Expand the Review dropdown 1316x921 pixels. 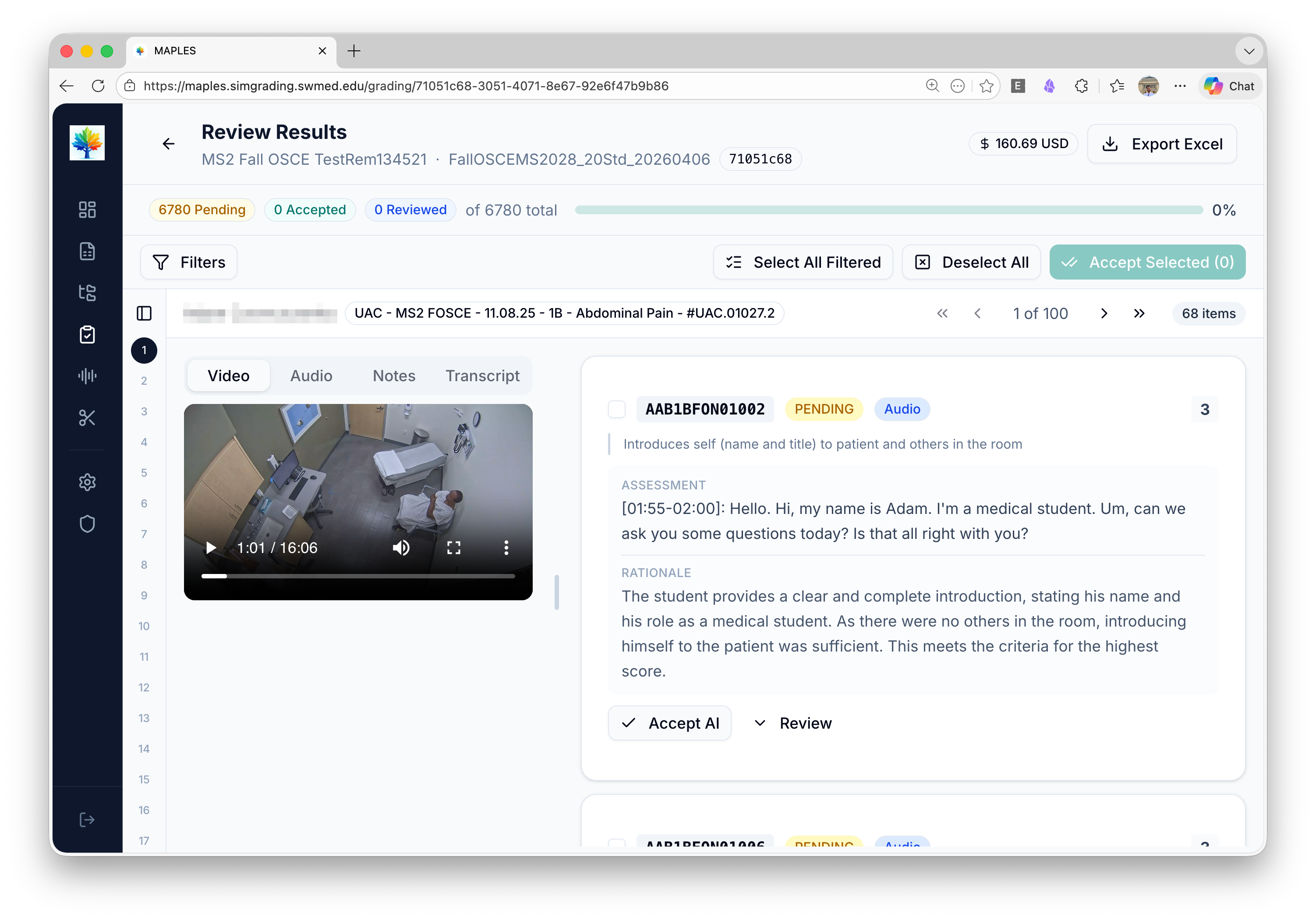click(x=793, y=723)
